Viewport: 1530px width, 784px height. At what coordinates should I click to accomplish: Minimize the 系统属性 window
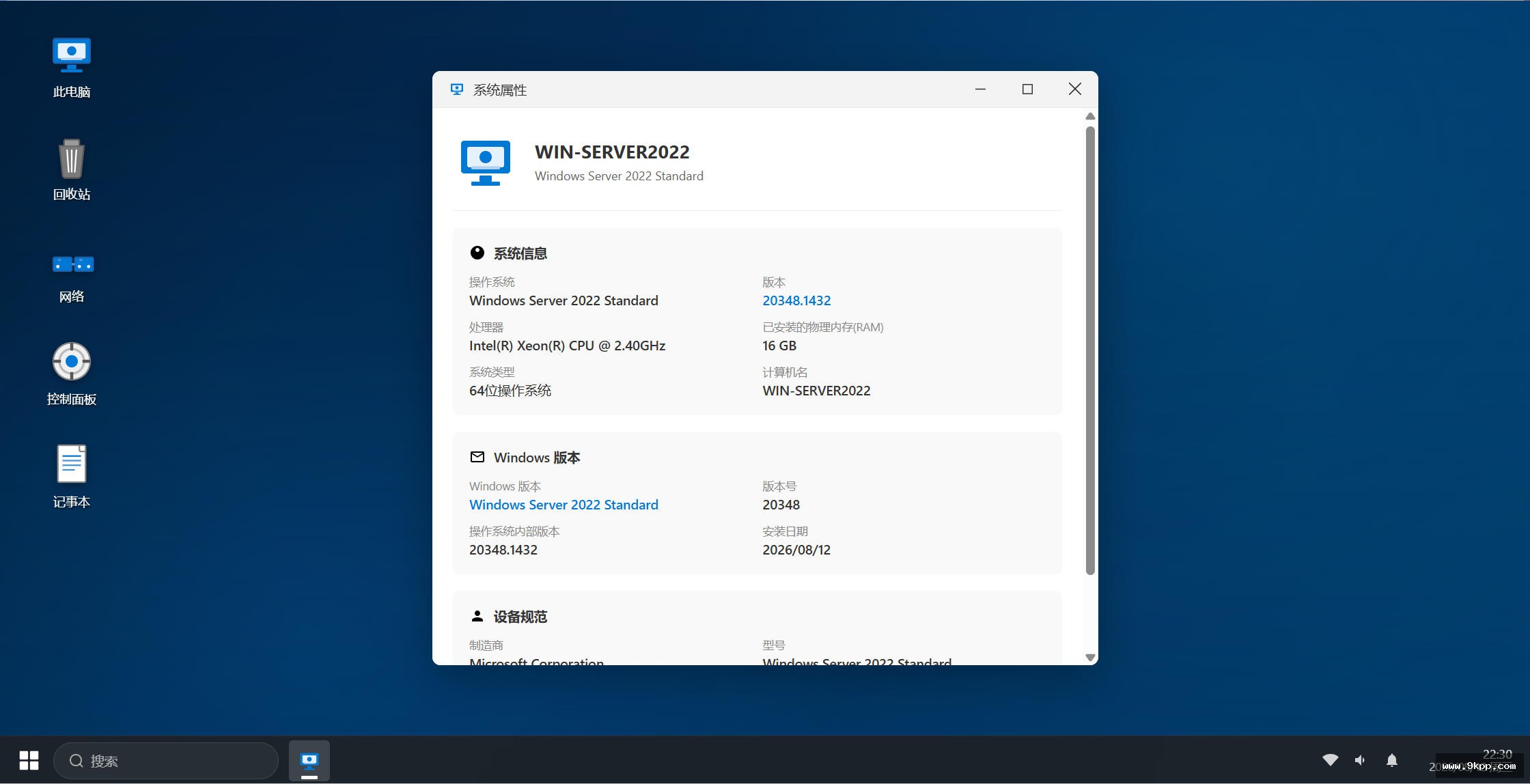(x=980, y=89)
